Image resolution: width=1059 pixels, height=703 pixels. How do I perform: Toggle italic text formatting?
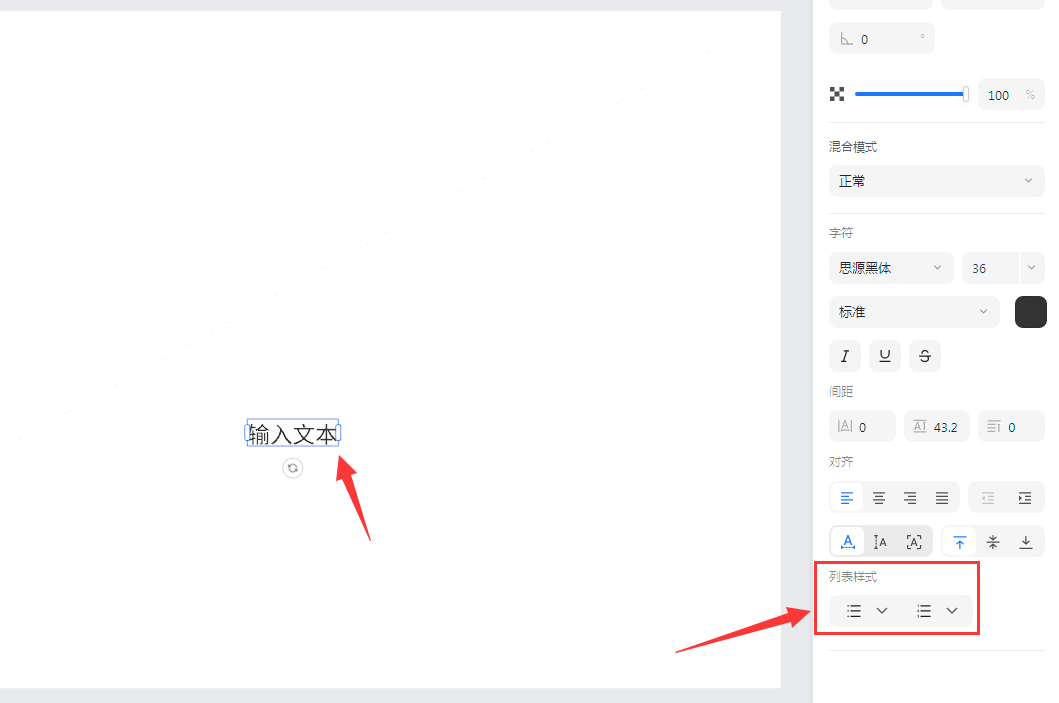[845, 356]
